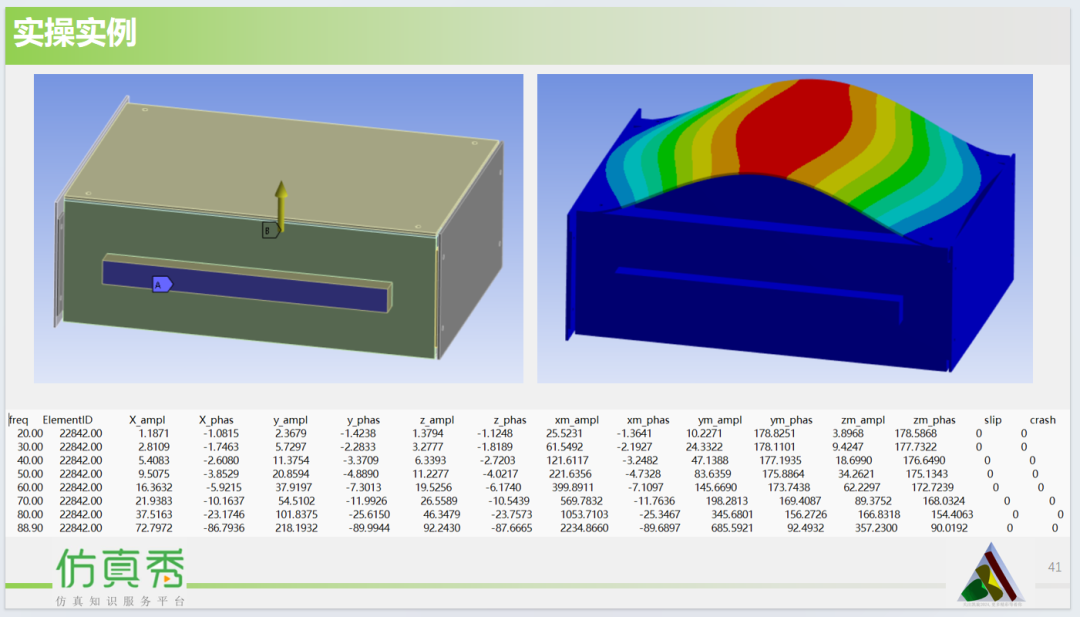This screenshot has width=1080, height=617.
Task: Click the 实操实例 slide title
Action: (75, 33)
